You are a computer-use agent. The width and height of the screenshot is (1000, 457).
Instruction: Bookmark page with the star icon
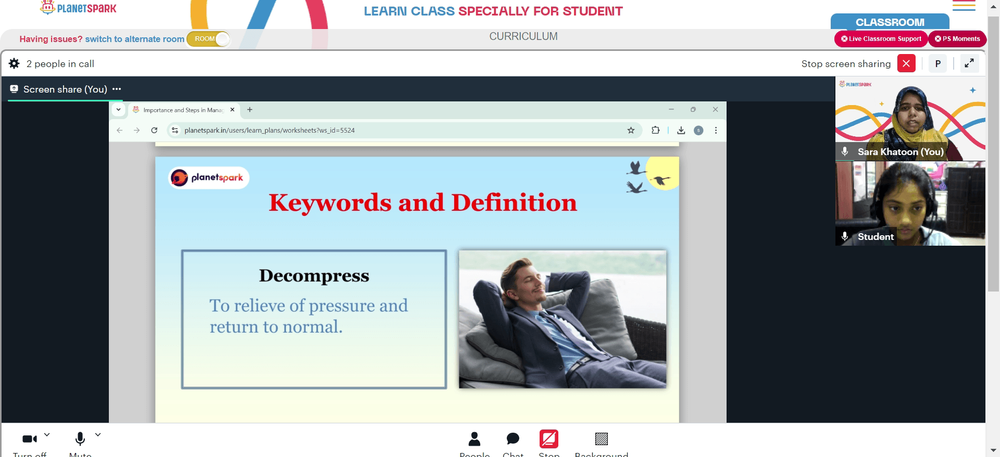[x=631, y=130]
